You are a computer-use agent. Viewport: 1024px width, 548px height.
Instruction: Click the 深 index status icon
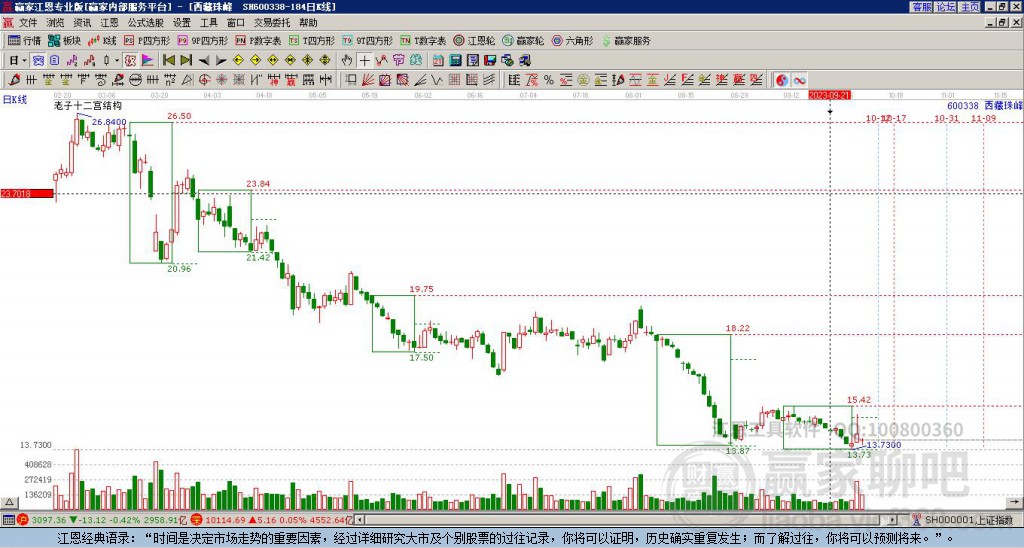(195, 520)
